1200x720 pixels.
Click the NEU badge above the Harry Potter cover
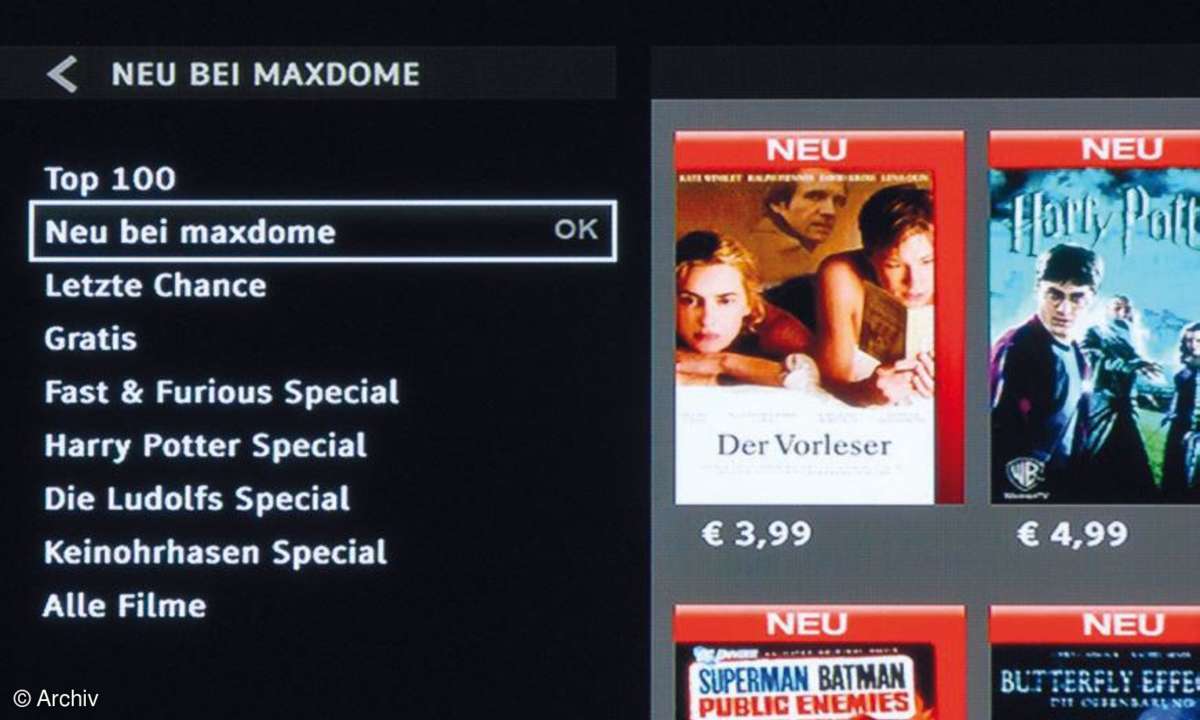(x=1122, y=150)
